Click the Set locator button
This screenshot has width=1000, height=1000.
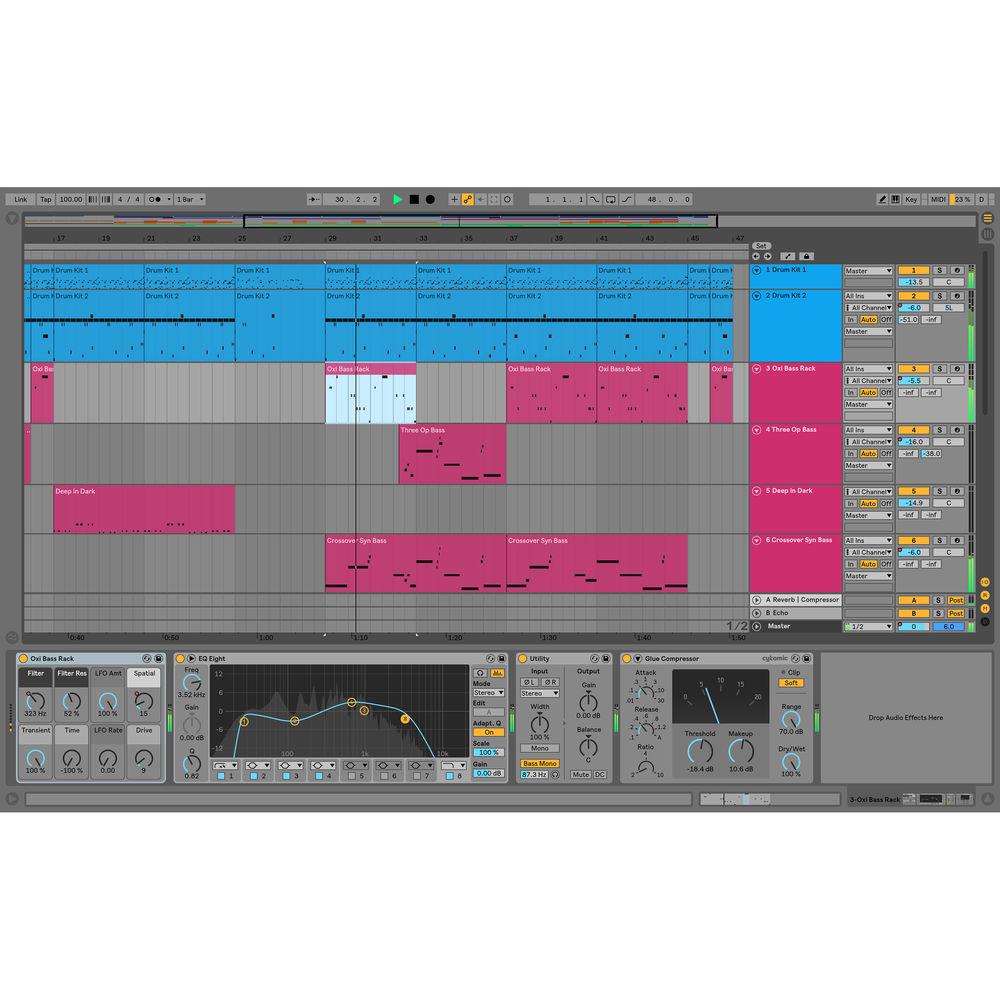761,244
